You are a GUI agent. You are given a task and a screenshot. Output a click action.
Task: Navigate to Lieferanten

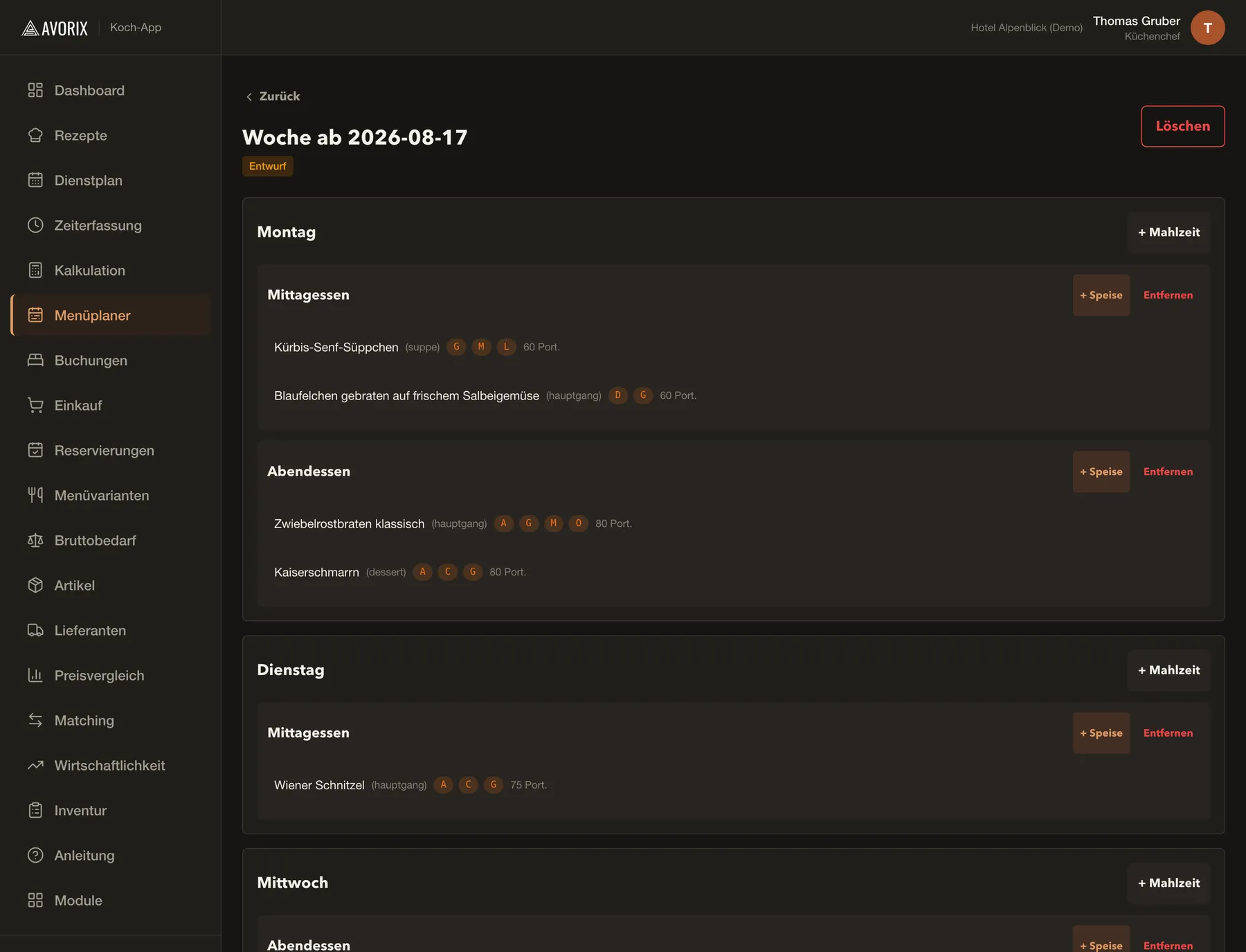pos(111,630)
